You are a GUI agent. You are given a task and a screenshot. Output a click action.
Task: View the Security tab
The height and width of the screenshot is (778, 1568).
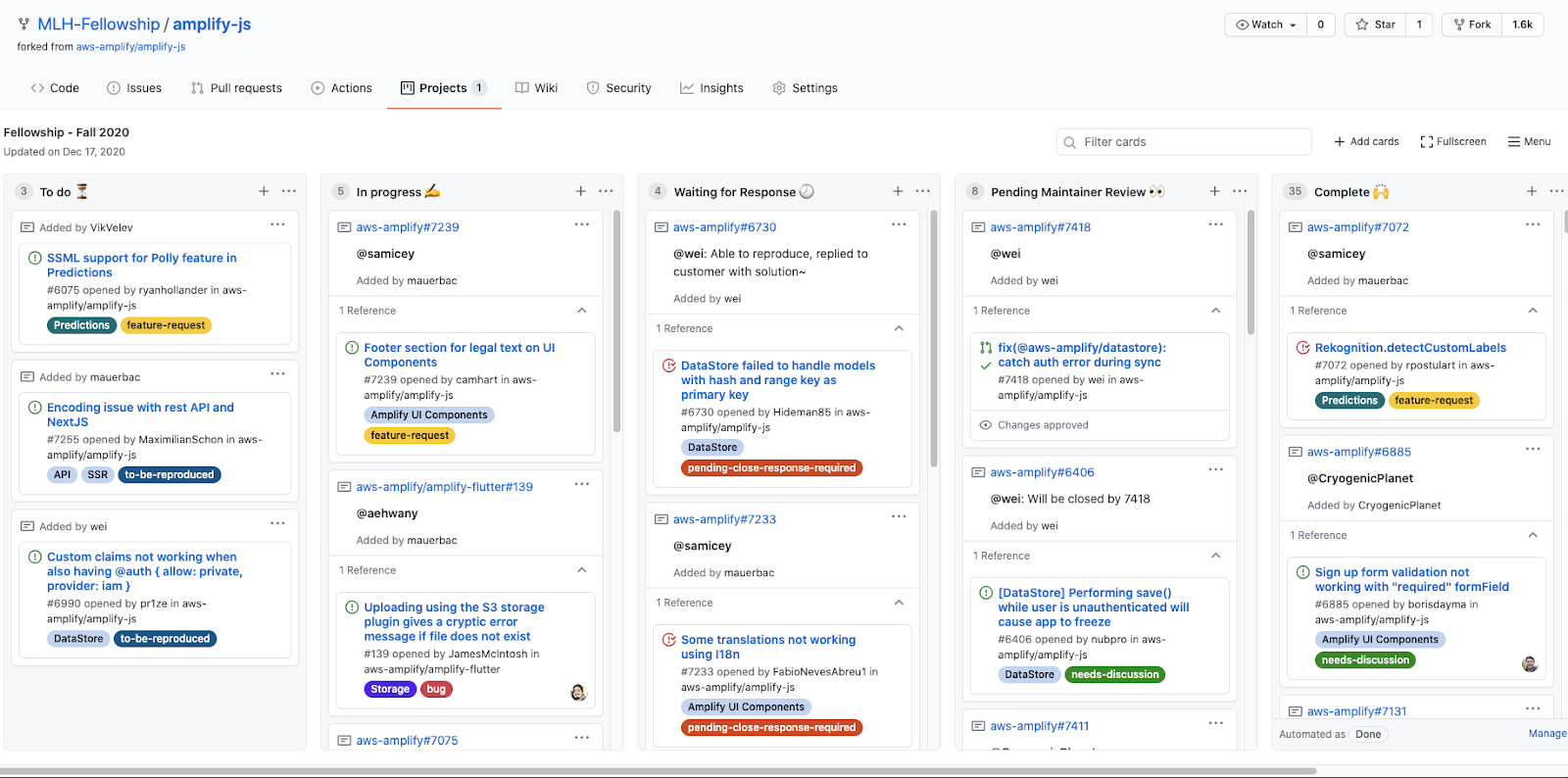tap(619, 88)
